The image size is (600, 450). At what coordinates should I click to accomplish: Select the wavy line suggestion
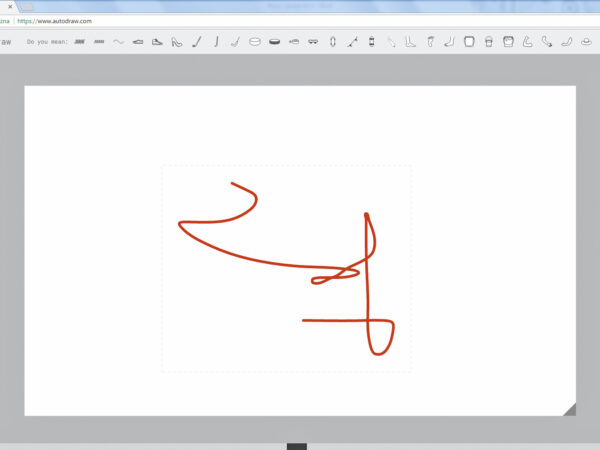(x=118, y=42)
